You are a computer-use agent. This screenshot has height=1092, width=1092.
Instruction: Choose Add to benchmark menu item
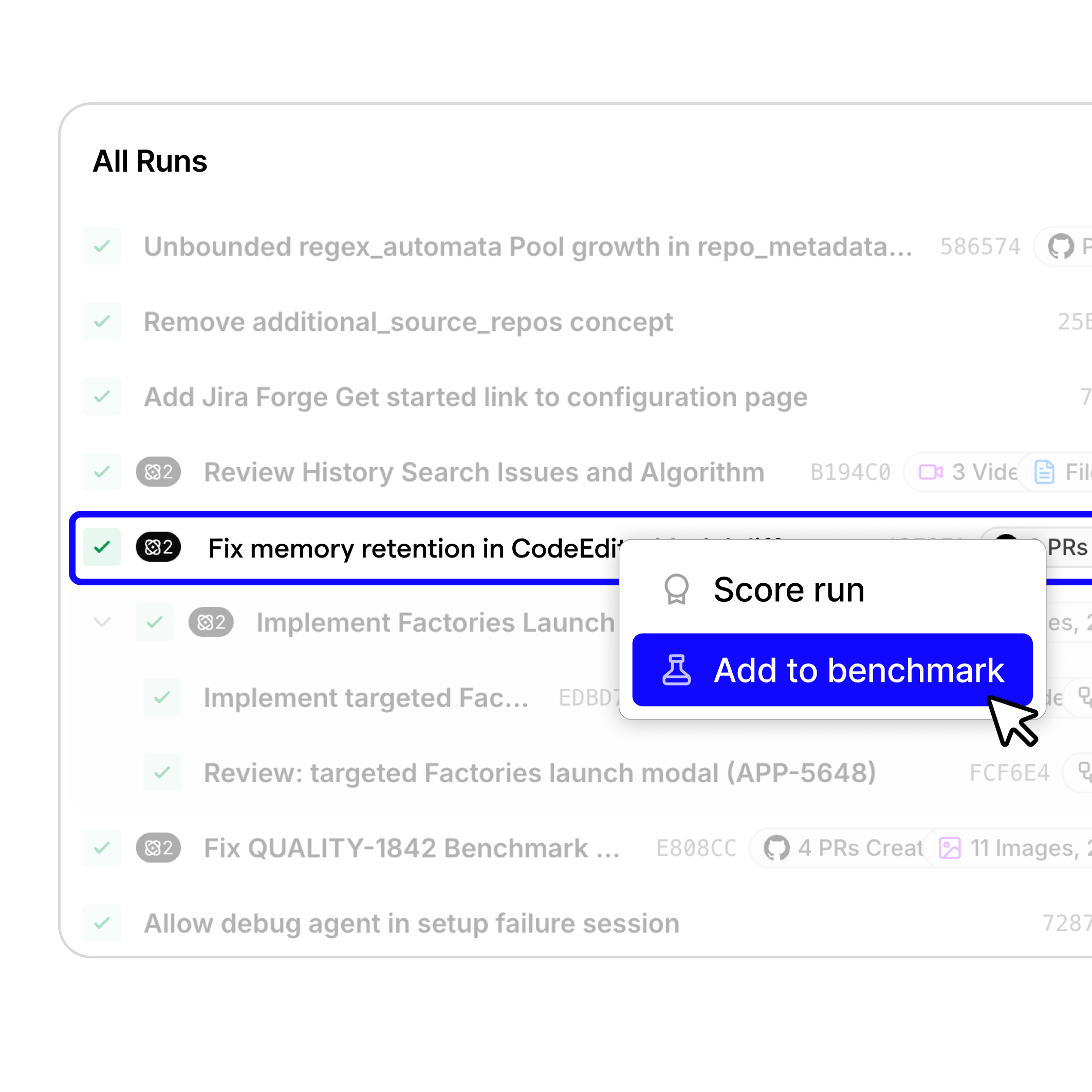click(832, 670)
